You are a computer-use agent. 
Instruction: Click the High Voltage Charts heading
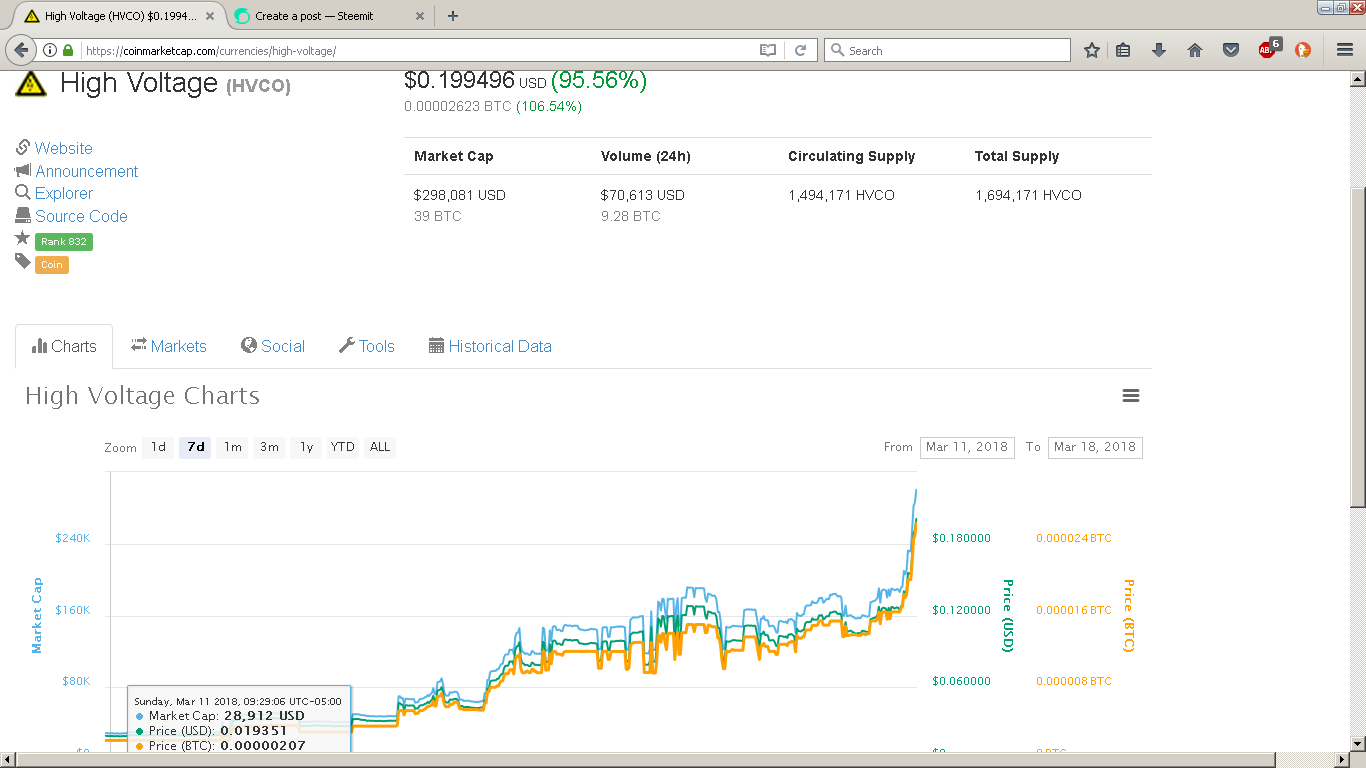click(x=142, y=396)
